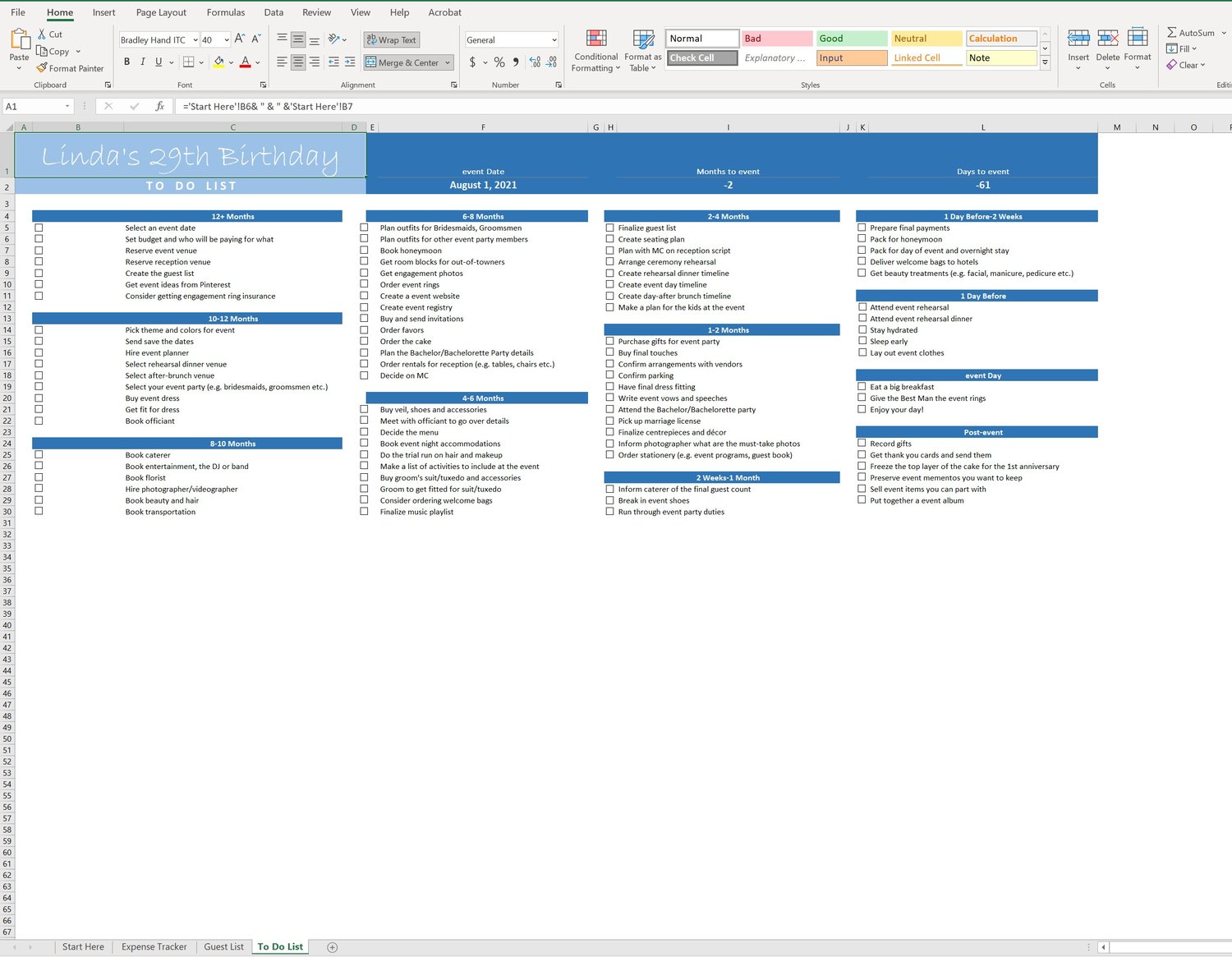The width and height of the screenshot is (1232, 957).
Task: Decrease indent of cell contents
Action: (333, 62)
